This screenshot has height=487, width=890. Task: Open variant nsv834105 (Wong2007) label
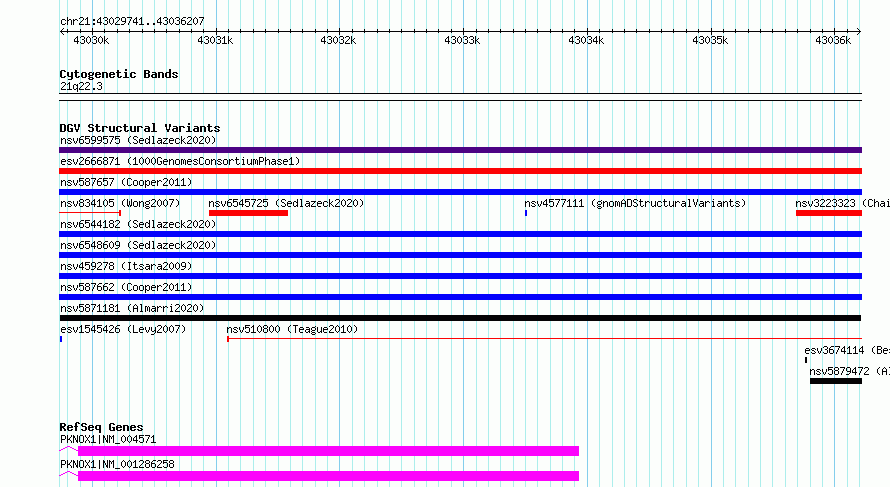pyautogui.click(x=120, y=203)
